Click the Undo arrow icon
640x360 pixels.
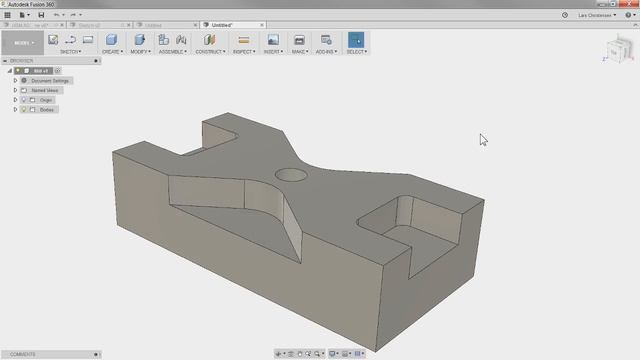click(57, 15)
